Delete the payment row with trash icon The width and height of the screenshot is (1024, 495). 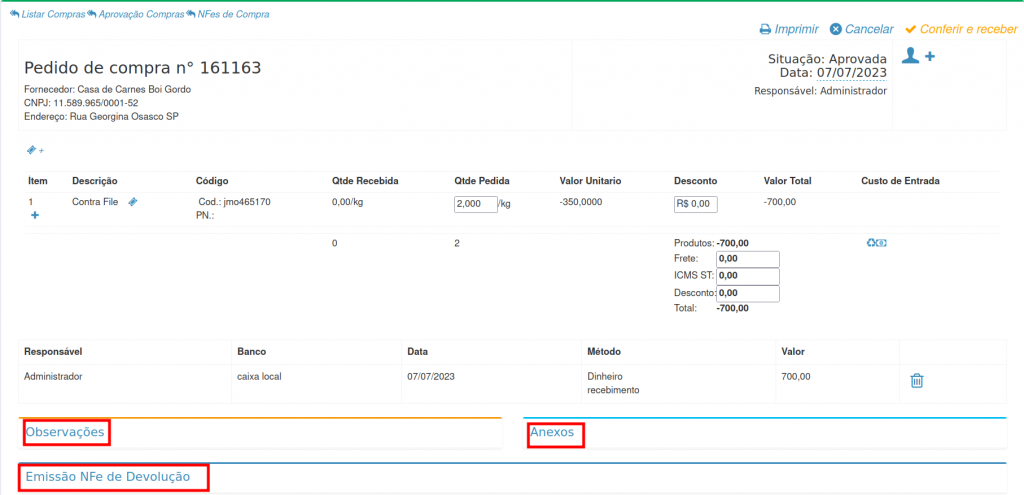[917, 380]
